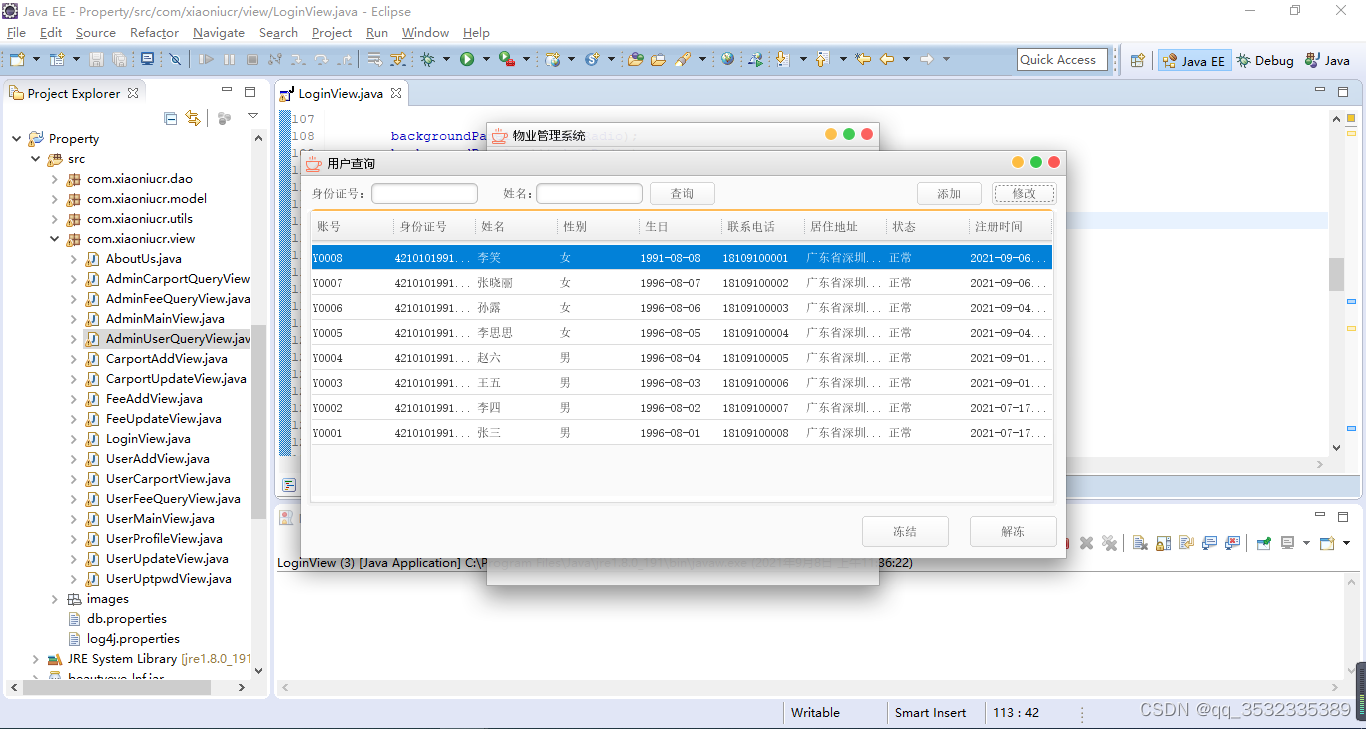Select the LoginView.java editor tab
This screenshot has height=729, width=1366.
tap(340, 92)
